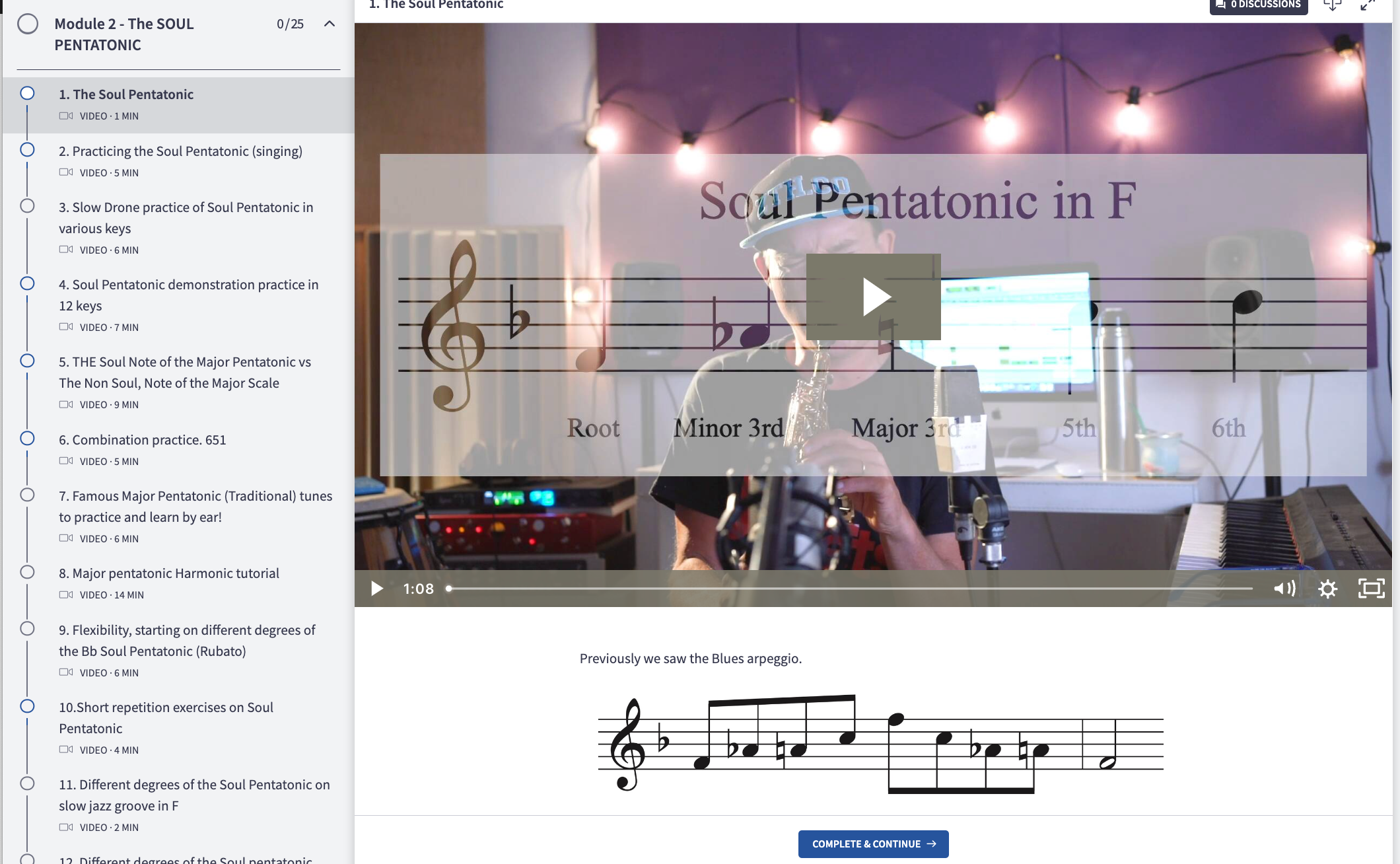Screen dimensions: 1400x864
Task: Open the video settings gear in player
Action: pos(1328,588)
